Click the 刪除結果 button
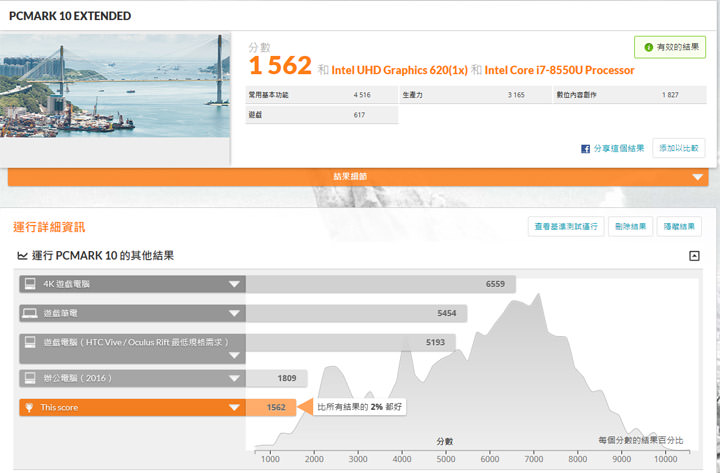Viewport: 720px width, 473px height. [x=632, y=226]
